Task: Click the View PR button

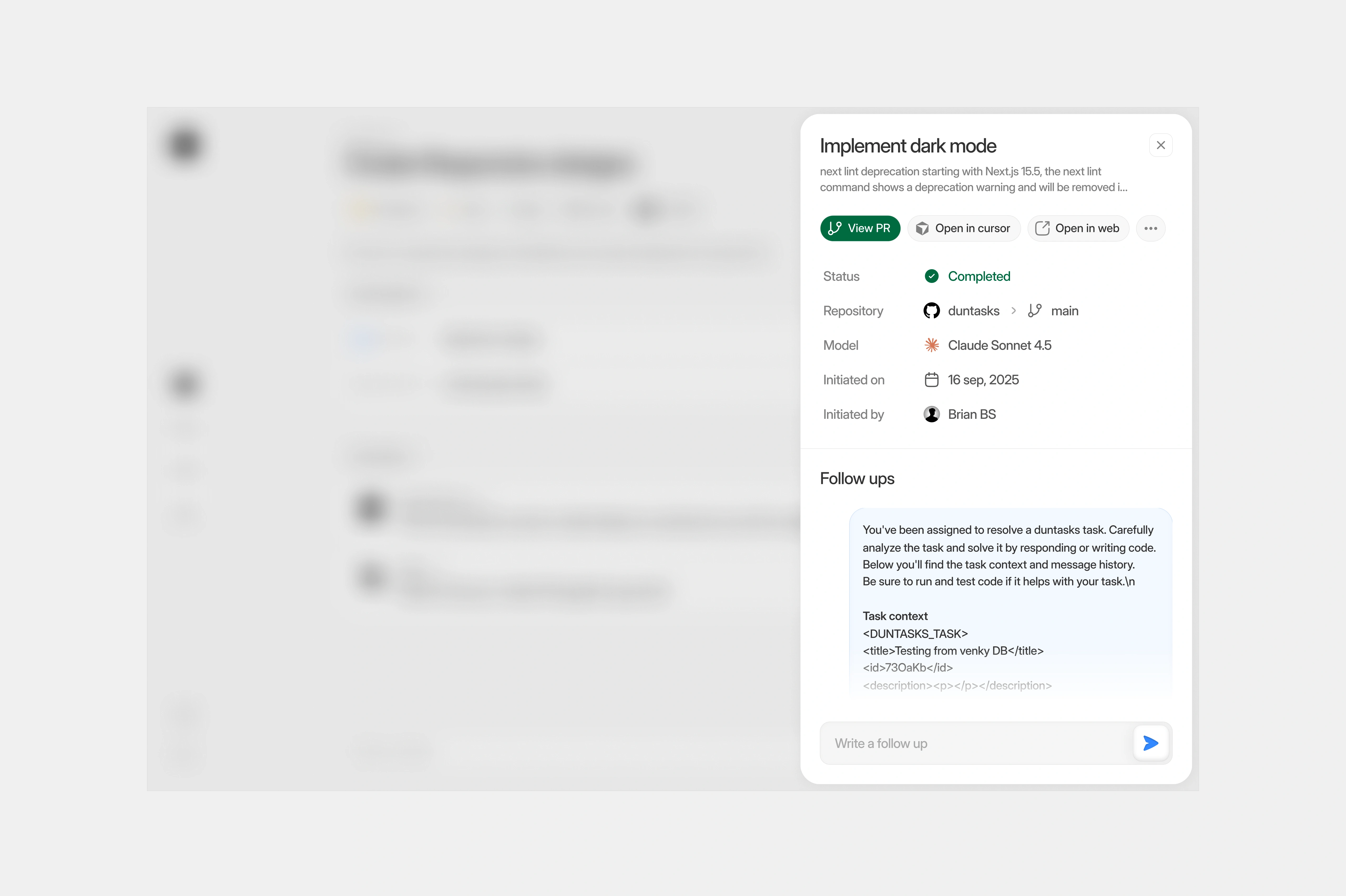Action: [x=860, y=228]
